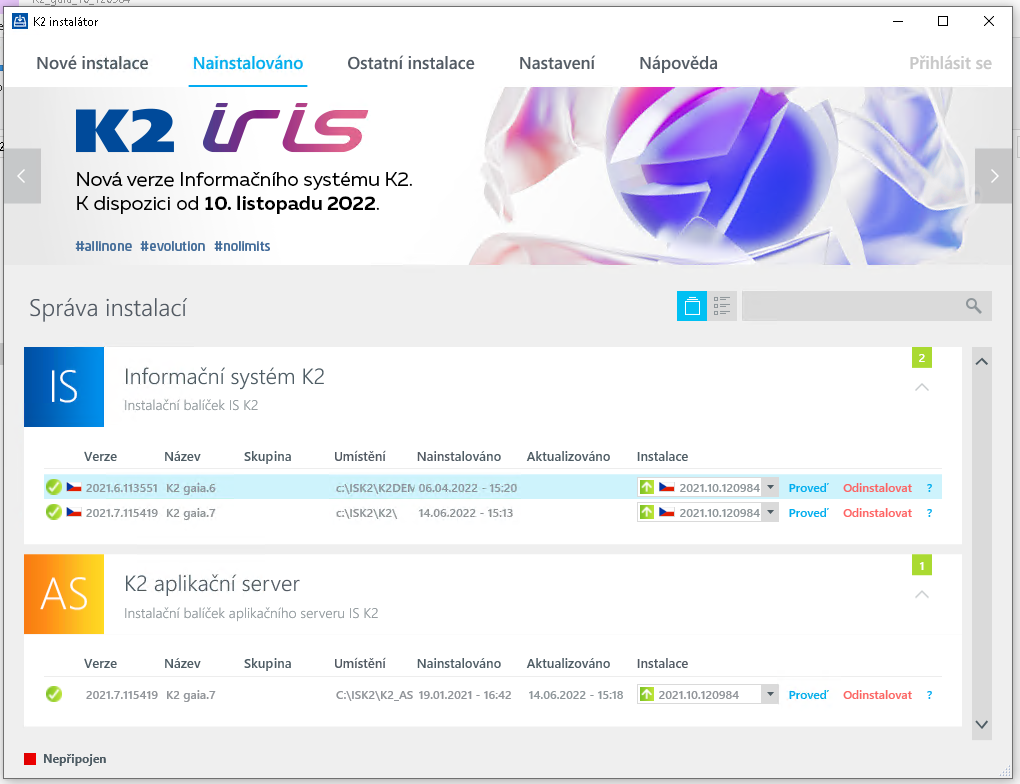
Task: Click the next banner arrow
Action: 993,176
